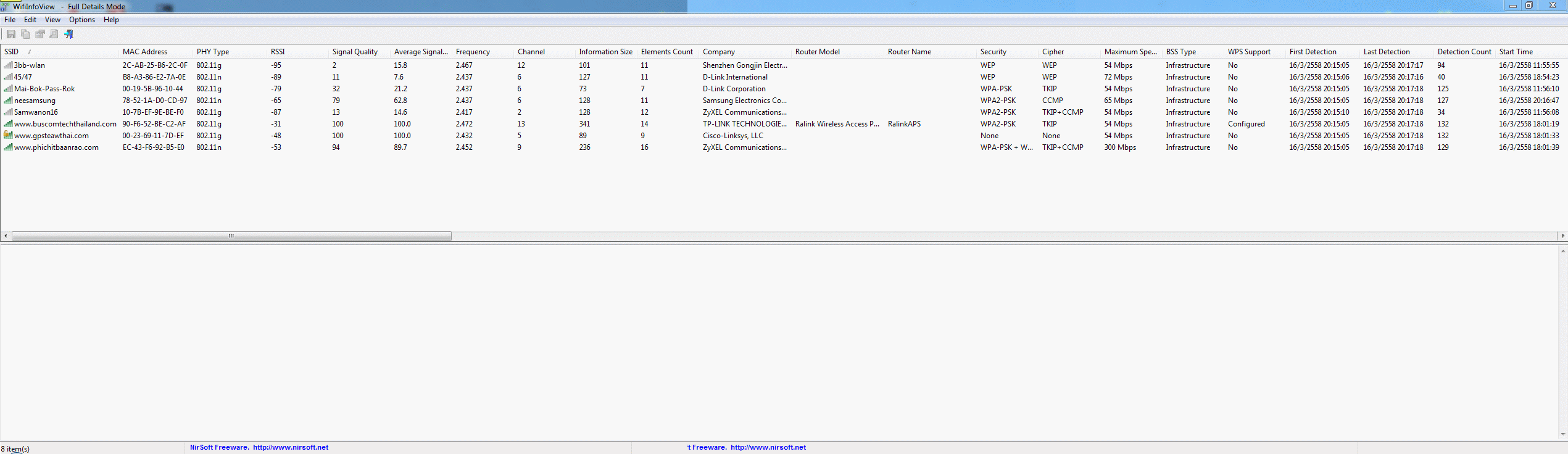This screenshot has width=1568, height=454.
Task: Select the www.phichitbaanrao.com network row
Action: (x=56, y=147)
